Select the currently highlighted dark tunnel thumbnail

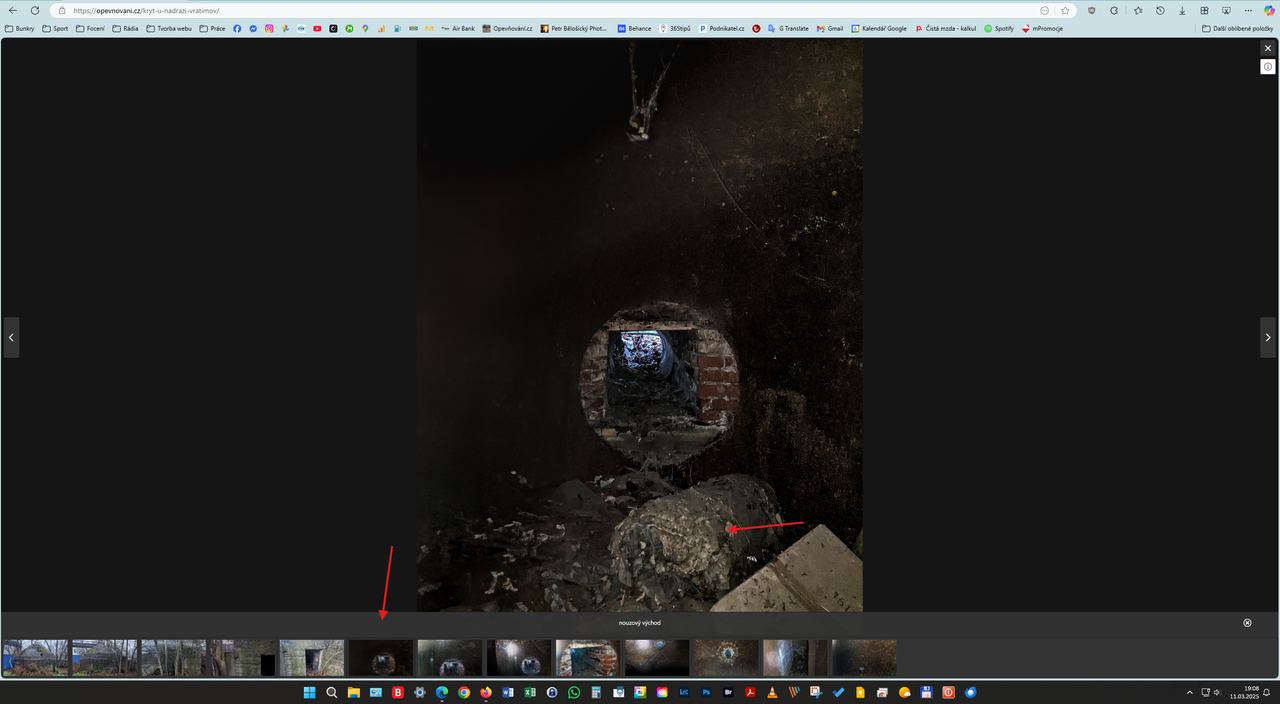tap(381, 658)
